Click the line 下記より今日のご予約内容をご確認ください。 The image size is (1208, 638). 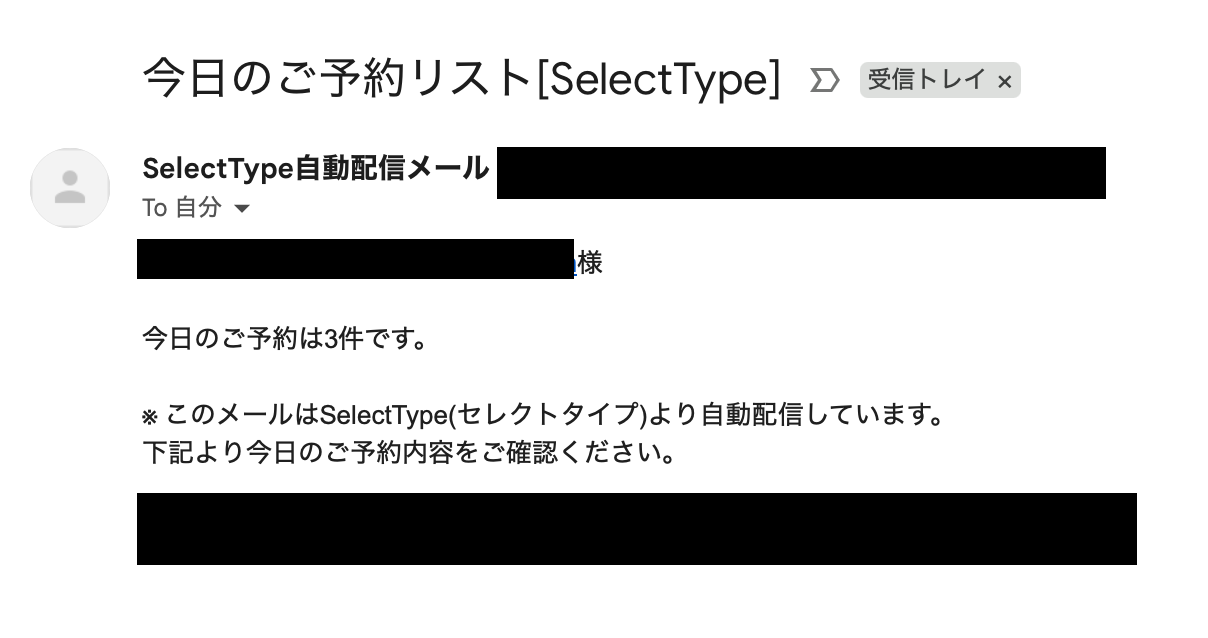[x=408, y=453]
